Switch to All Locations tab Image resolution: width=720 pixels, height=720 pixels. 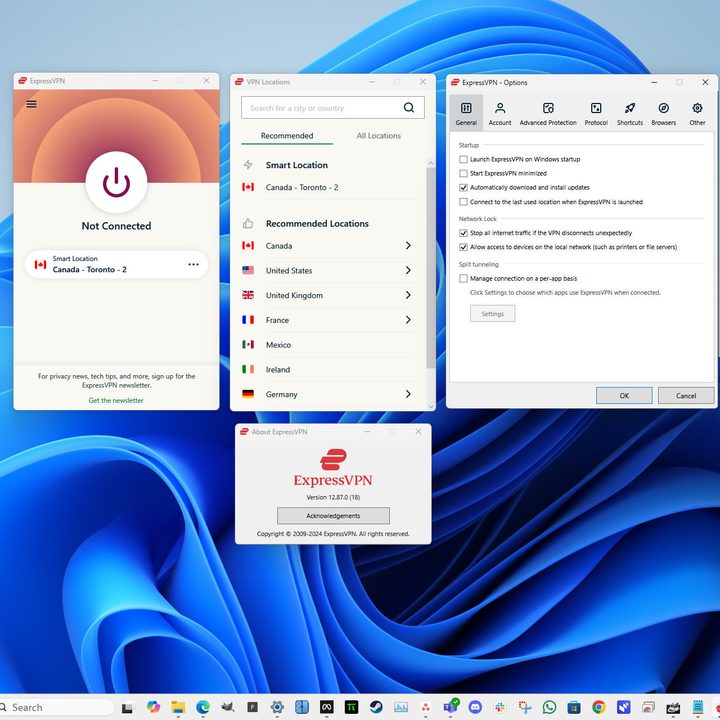pyautogui.click(x=379, y=136)
